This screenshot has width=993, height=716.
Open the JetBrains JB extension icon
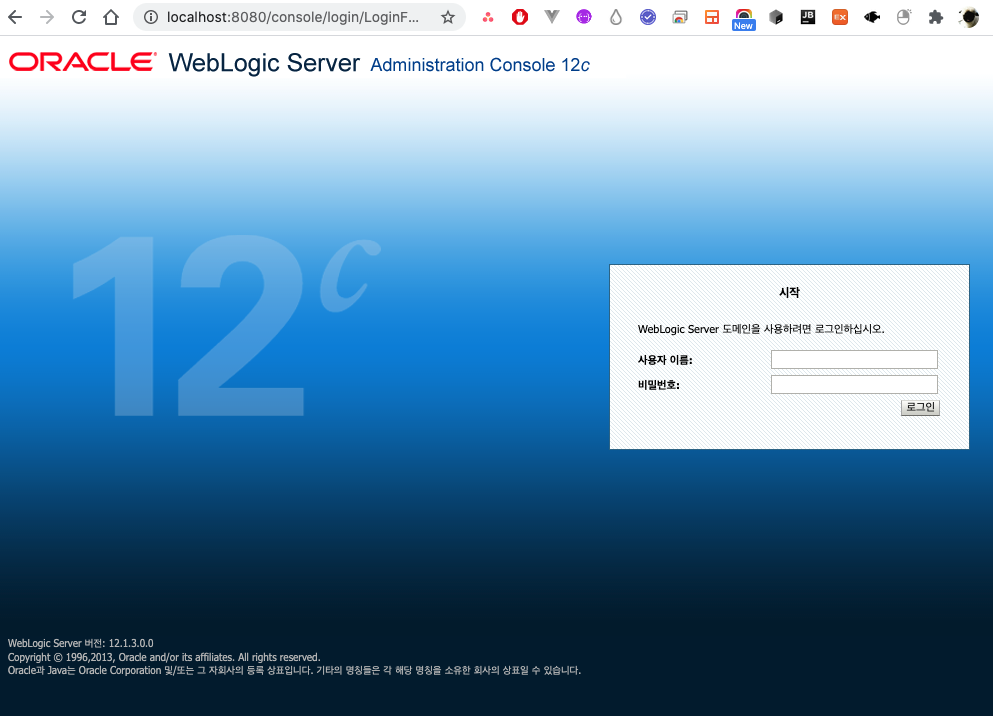tap(808, 17)
